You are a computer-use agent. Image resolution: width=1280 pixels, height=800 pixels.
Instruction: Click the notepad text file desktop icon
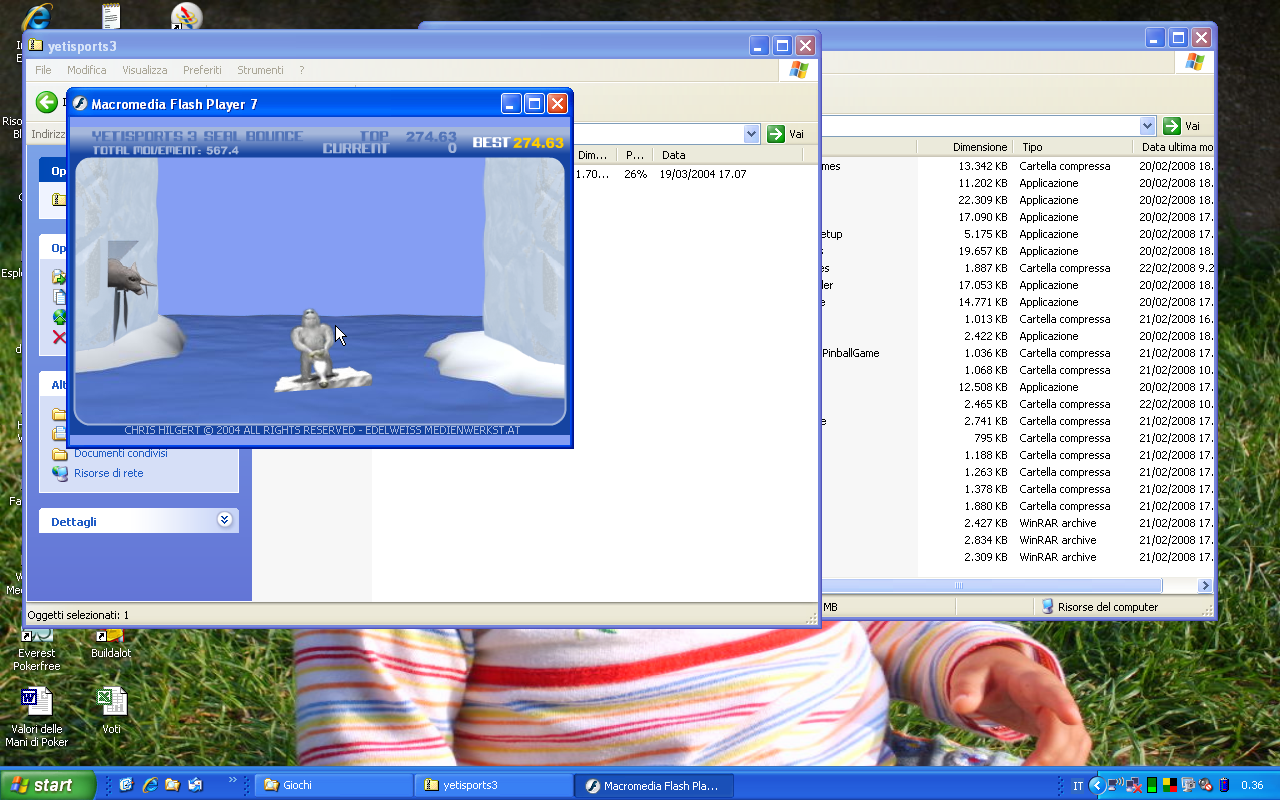point(111,16)
